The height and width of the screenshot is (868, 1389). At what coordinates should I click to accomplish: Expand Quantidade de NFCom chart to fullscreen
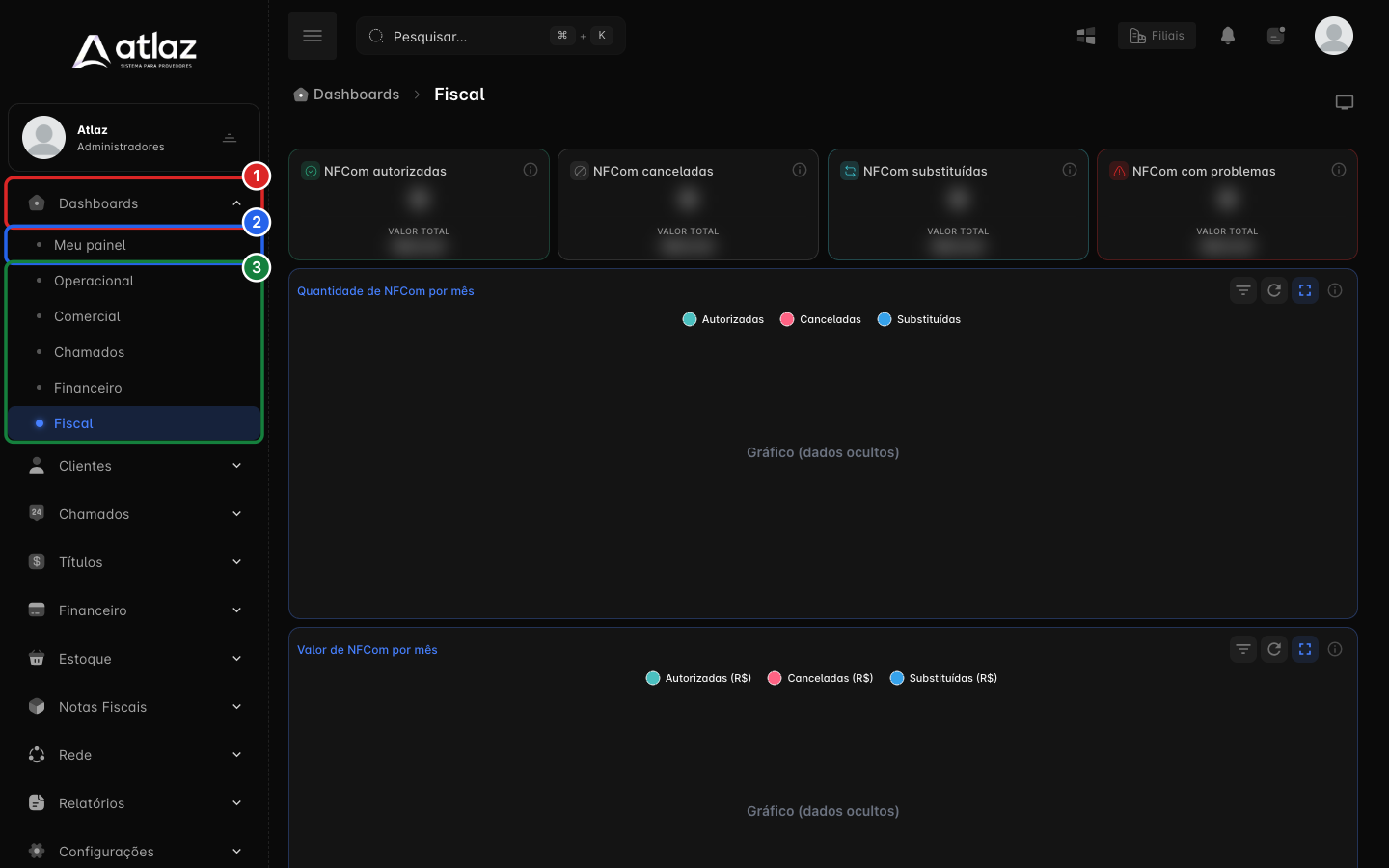point(1305,290)
